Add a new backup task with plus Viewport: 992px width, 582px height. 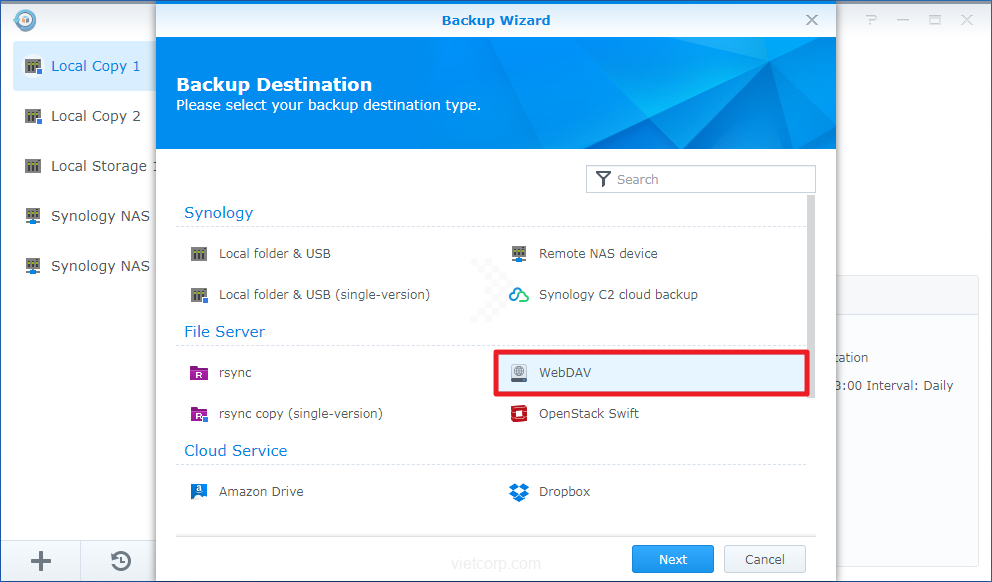41,561
